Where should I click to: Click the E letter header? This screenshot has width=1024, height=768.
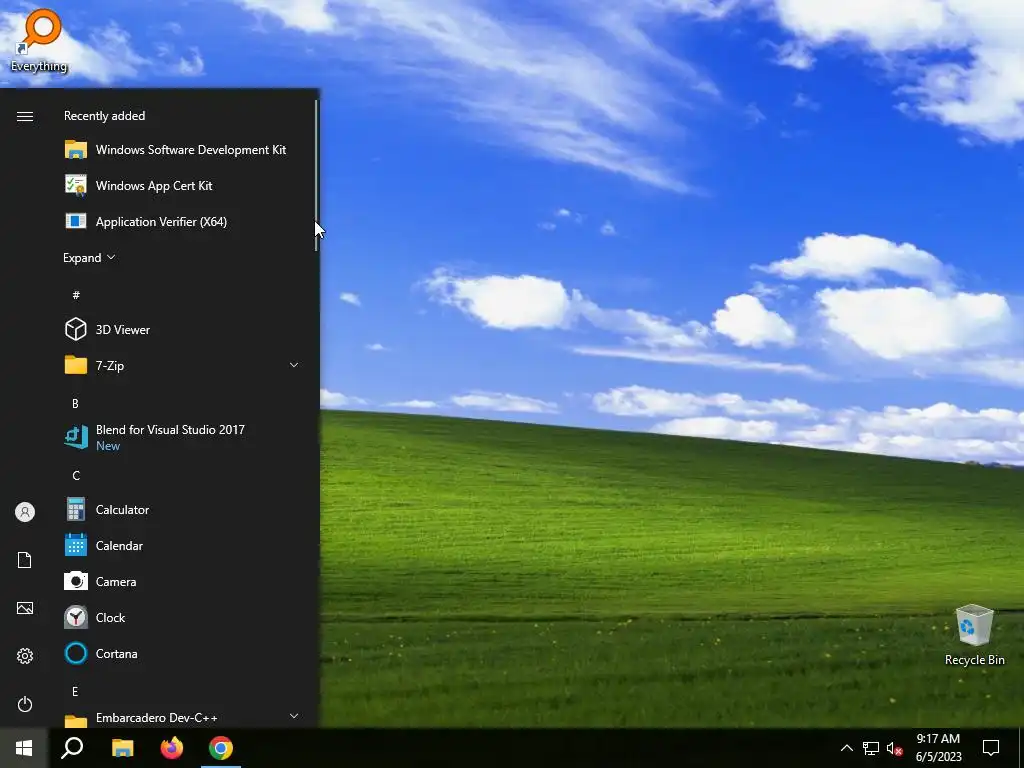coord(75,691)
